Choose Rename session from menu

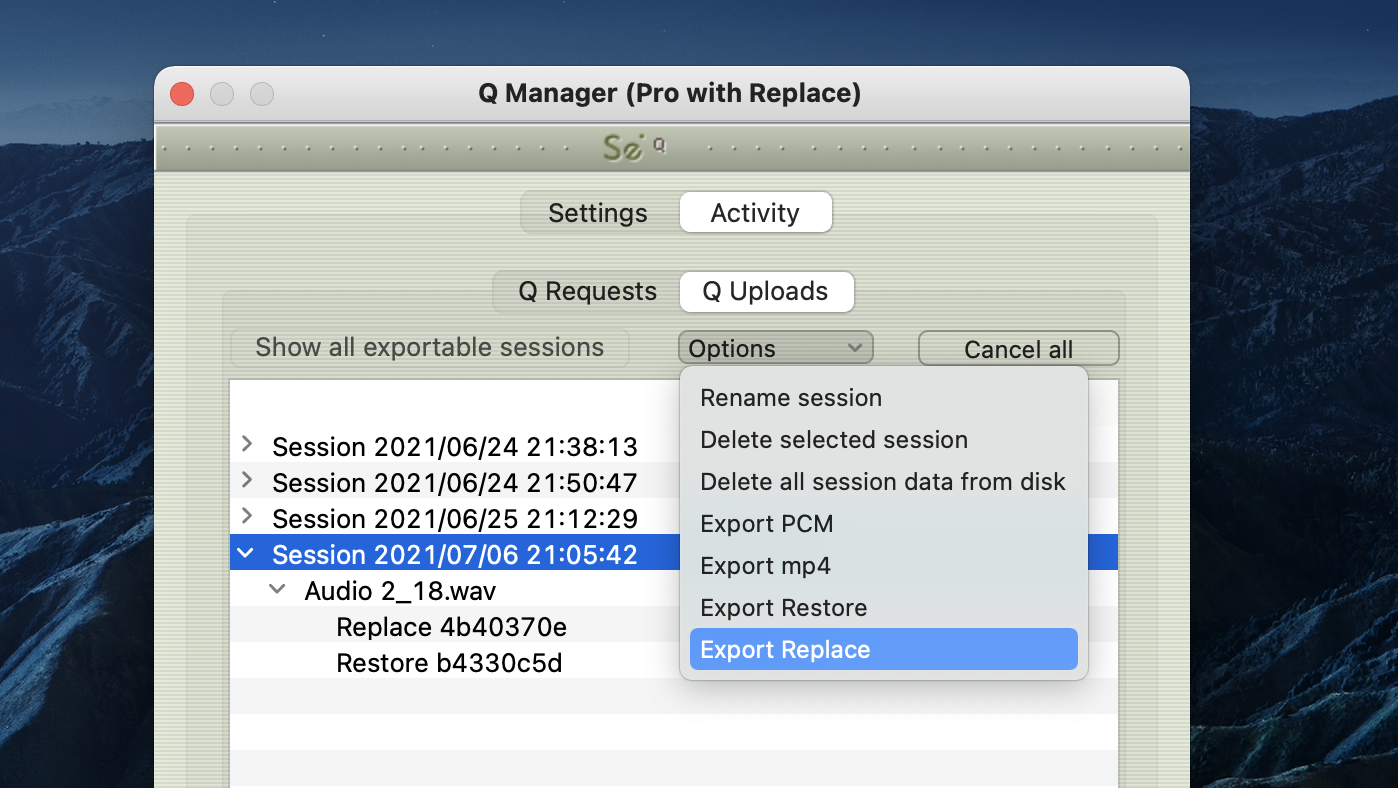(791, 398)
